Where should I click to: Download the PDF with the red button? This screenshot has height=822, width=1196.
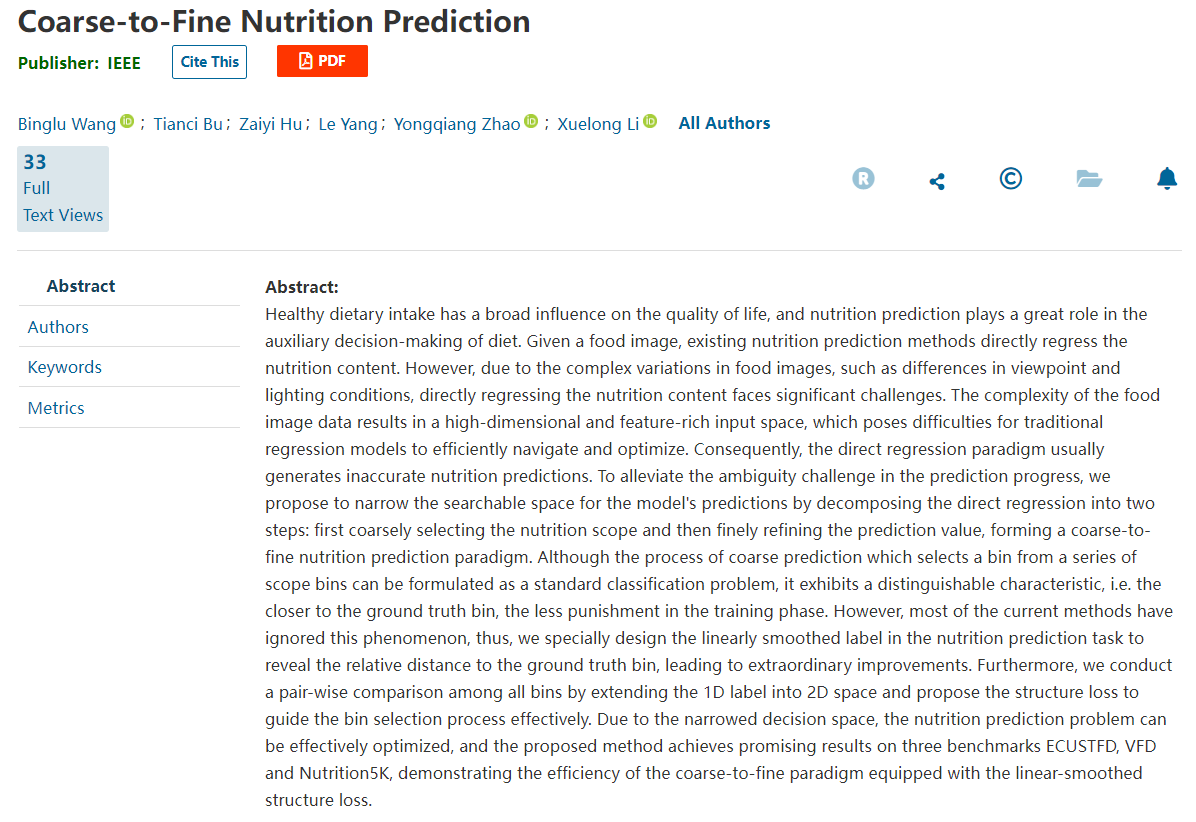322,61
